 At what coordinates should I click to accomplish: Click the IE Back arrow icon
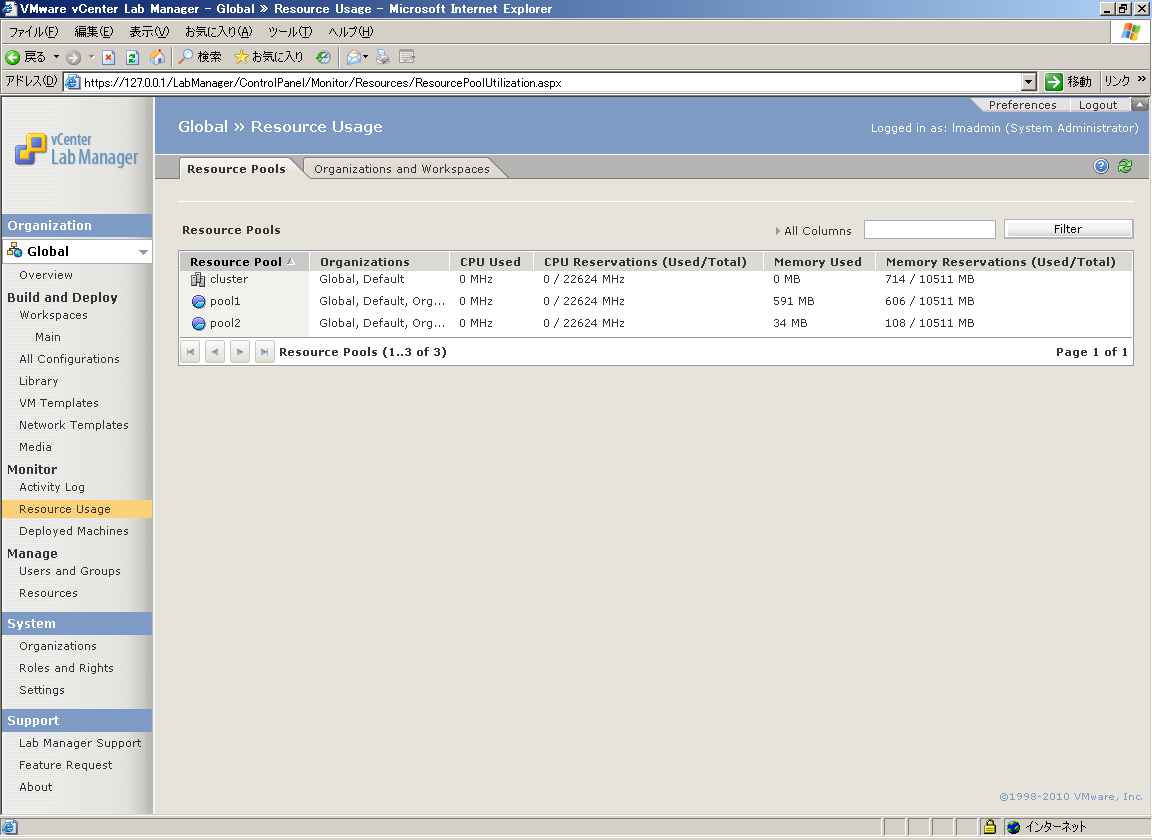pyautogui.click(x=12, y=57)
